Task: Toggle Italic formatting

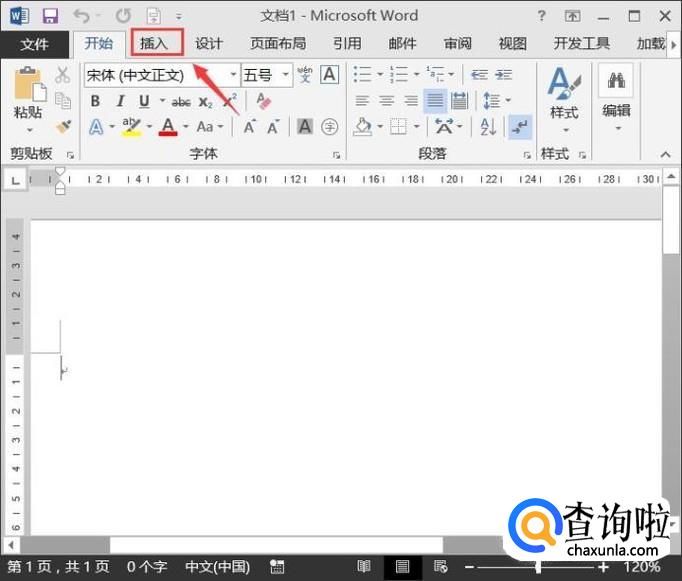Action: (x=120, y=101)
